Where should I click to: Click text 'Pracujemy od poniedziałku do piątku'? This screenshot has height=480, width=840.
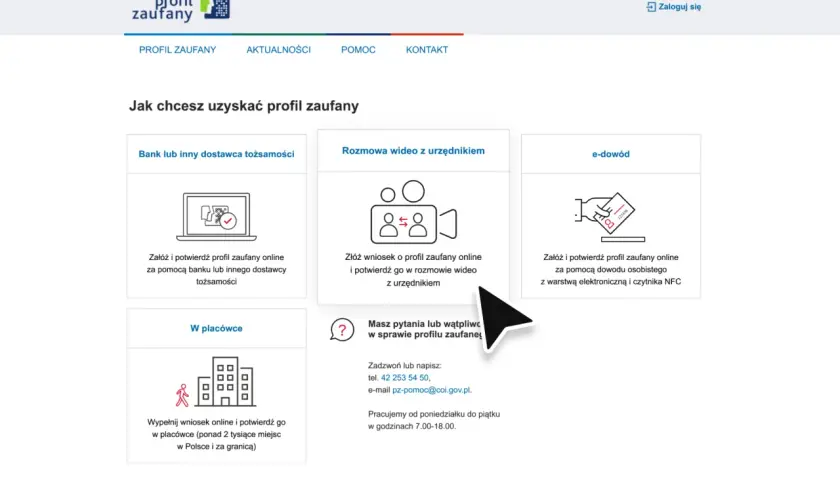coord(434,414)
